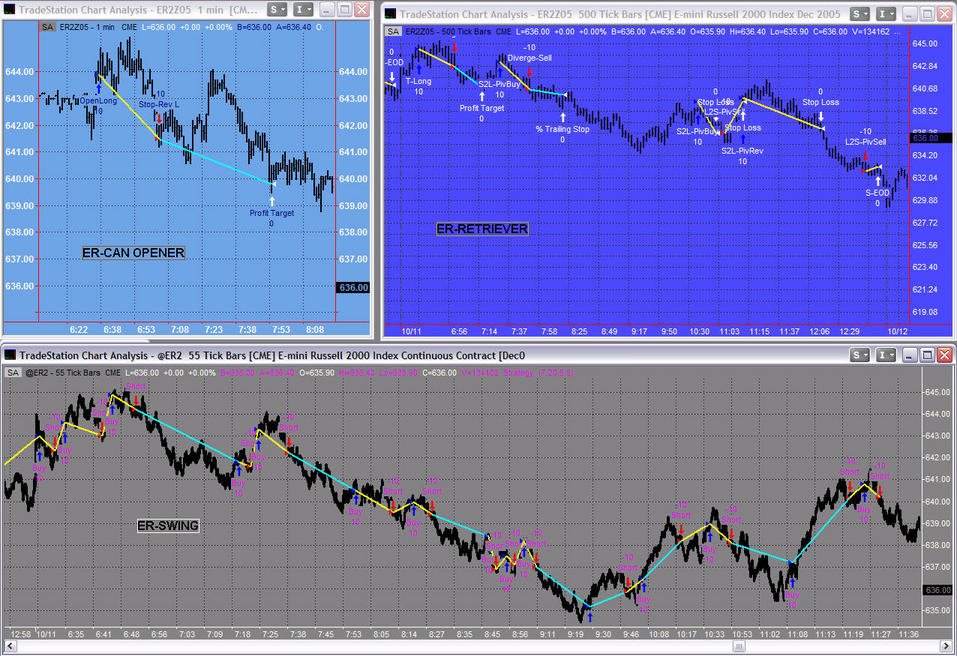Image resolution: width=957 pixels, height=656 pixels.
Task: Open the S menu button in the 500 Tick Bars window
Action: (x=859, y=14)
